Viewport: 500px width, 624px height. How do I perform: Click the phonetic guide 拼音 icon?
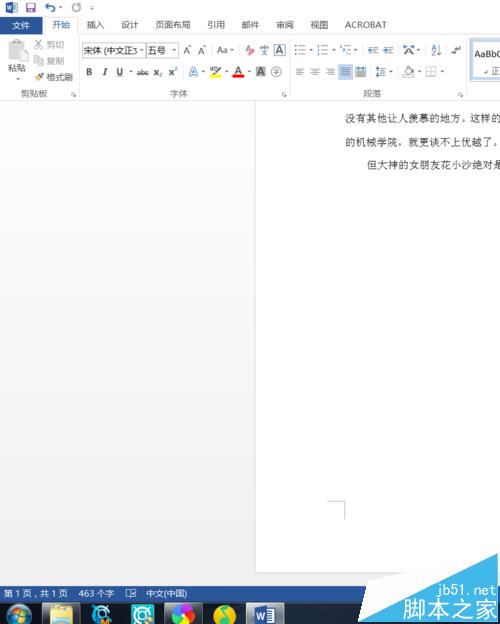264,50
